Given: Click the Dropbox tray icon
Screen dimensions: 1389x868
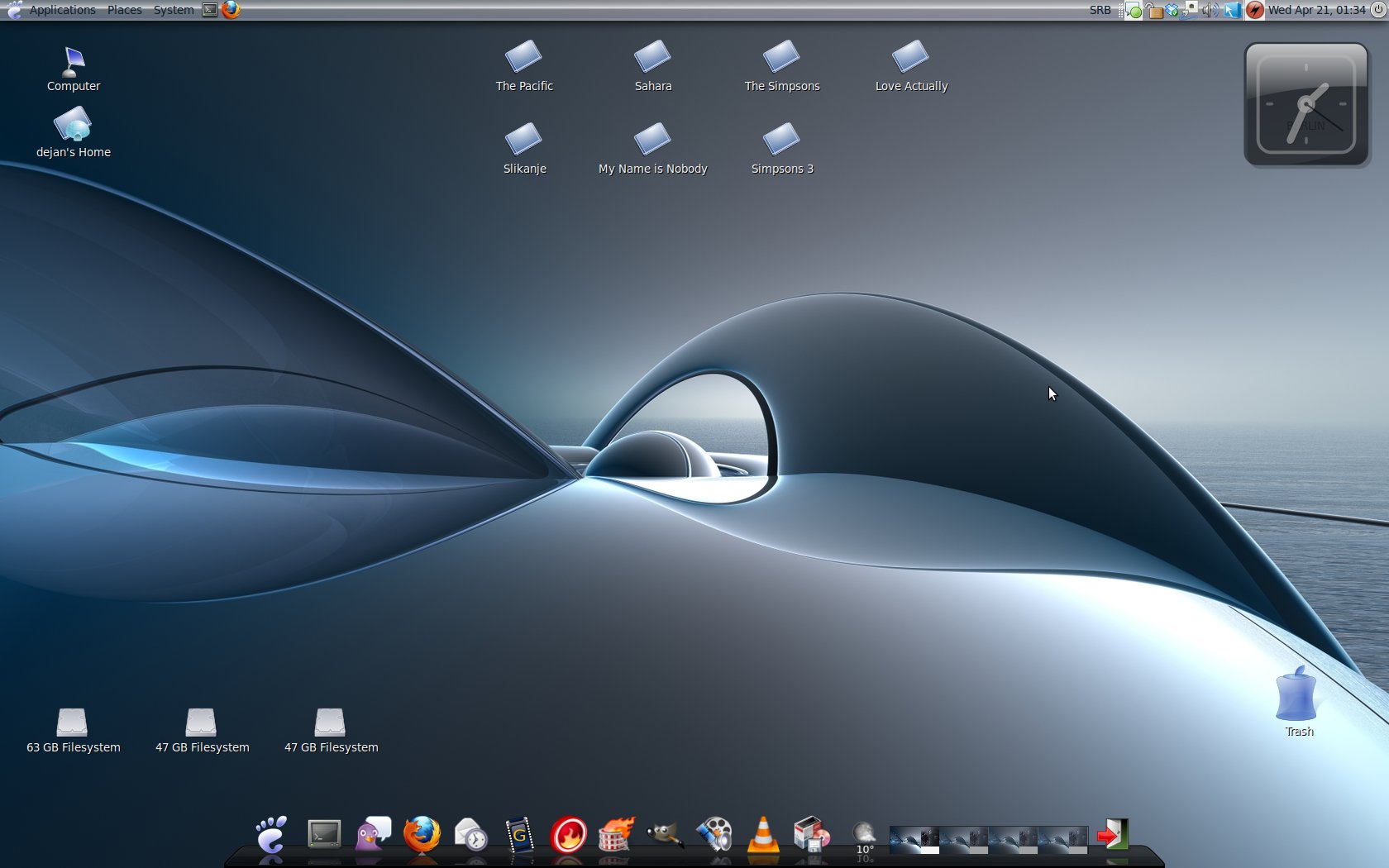Looking at the screenshot, I should pyautogui.click(x=1172, y=11).
